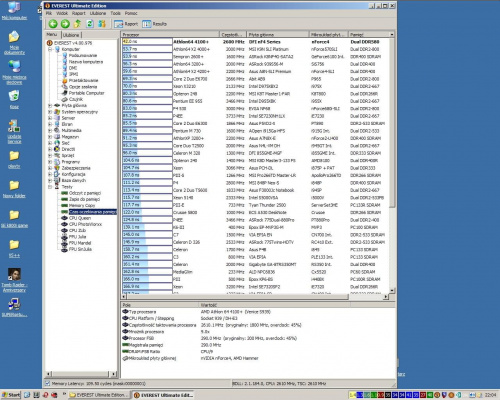Switch to the Ulubione tab in sidebar
The height and width of the screenshot is (400, 500).
tap(71, 35)
